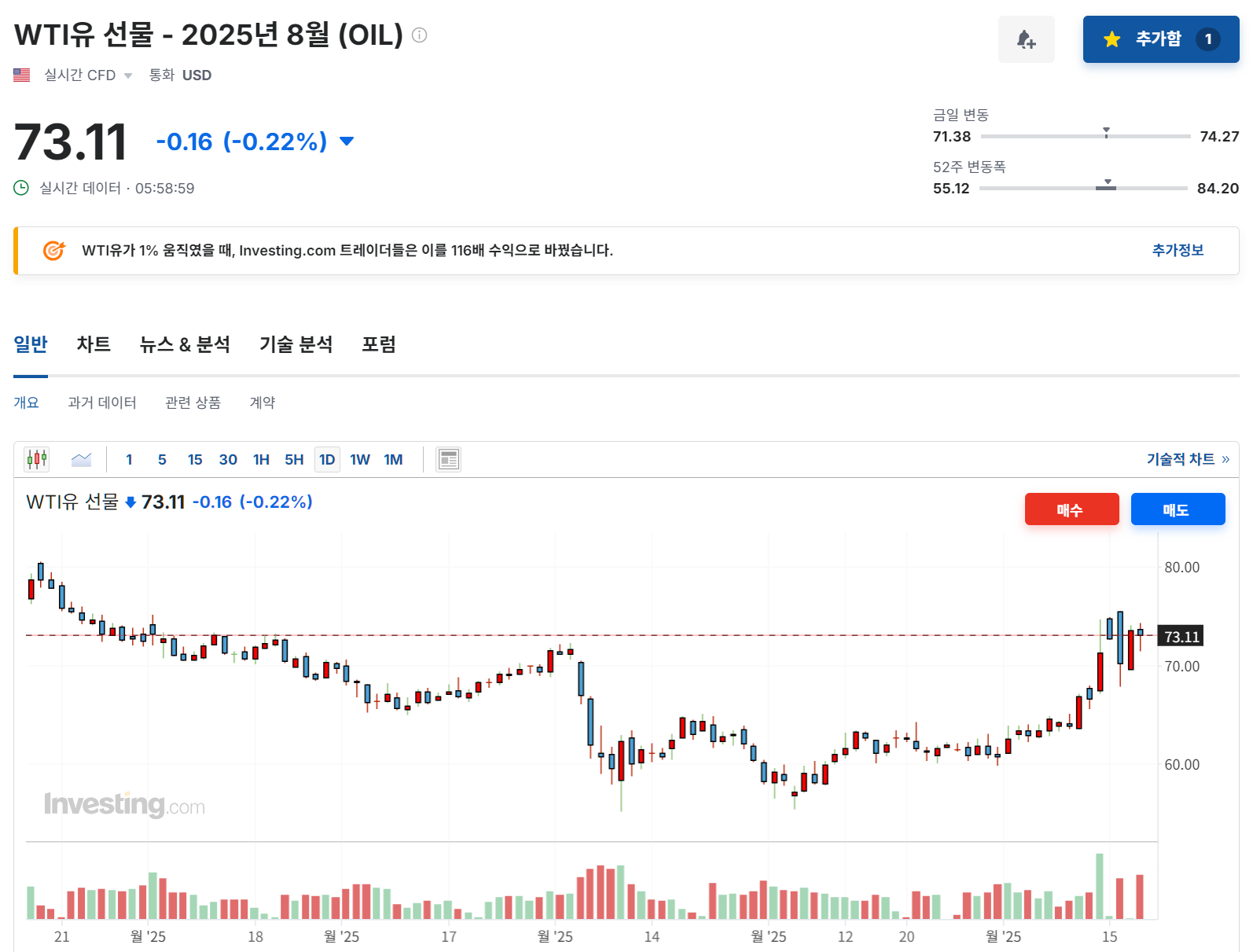This screenshot has width=1253, height=952.
Task: Click the 금일 변동 range slider marker
Action: (1106, 132)
